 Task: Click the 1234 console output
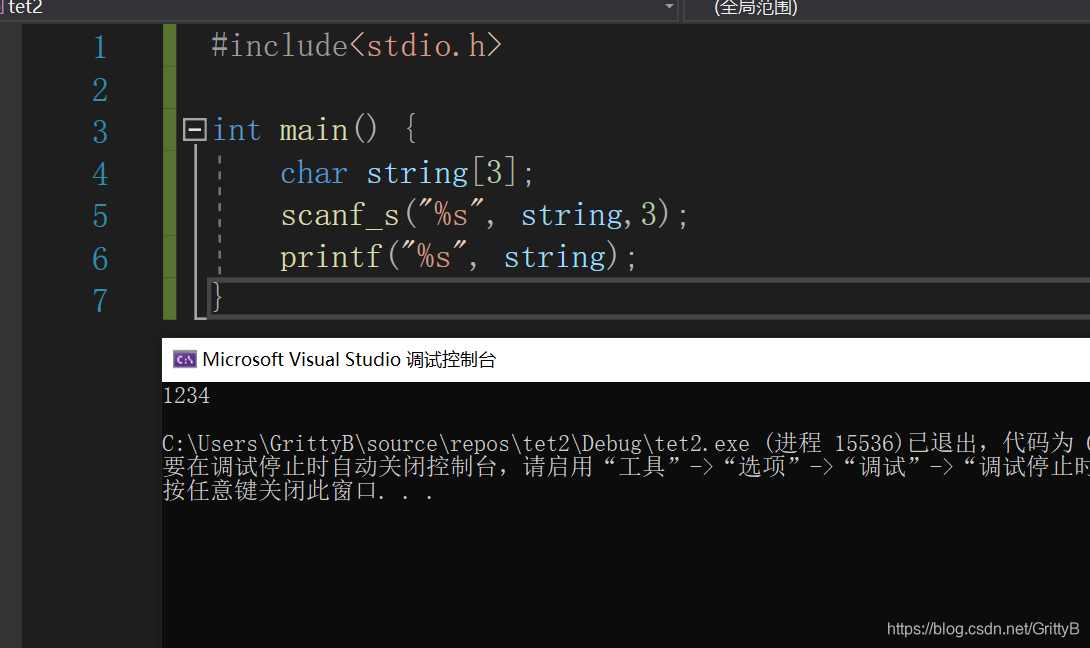click(x=186, y=396)
